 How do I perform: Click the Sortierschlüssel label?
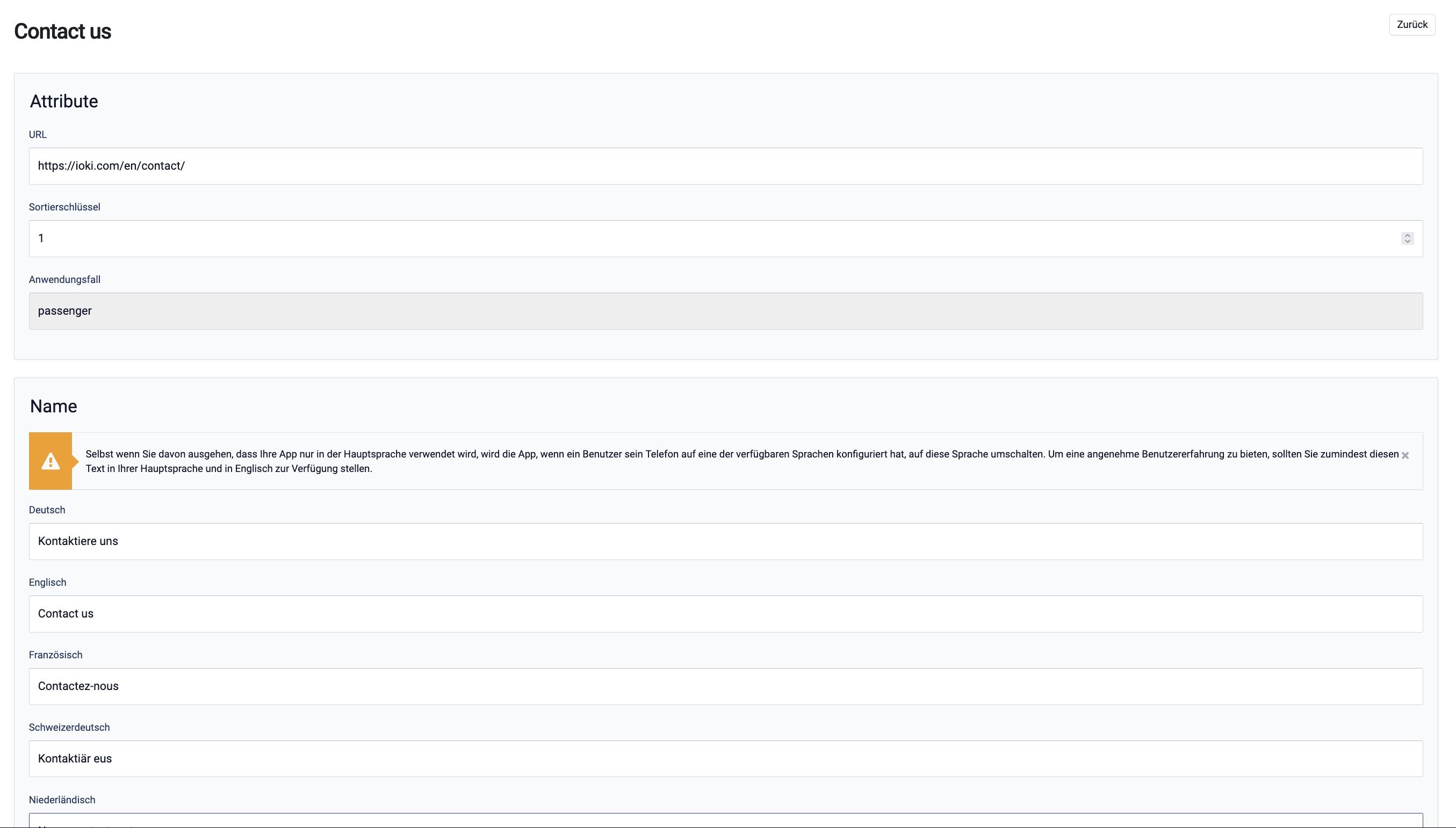pyautogui.click(x=64, y=207)
